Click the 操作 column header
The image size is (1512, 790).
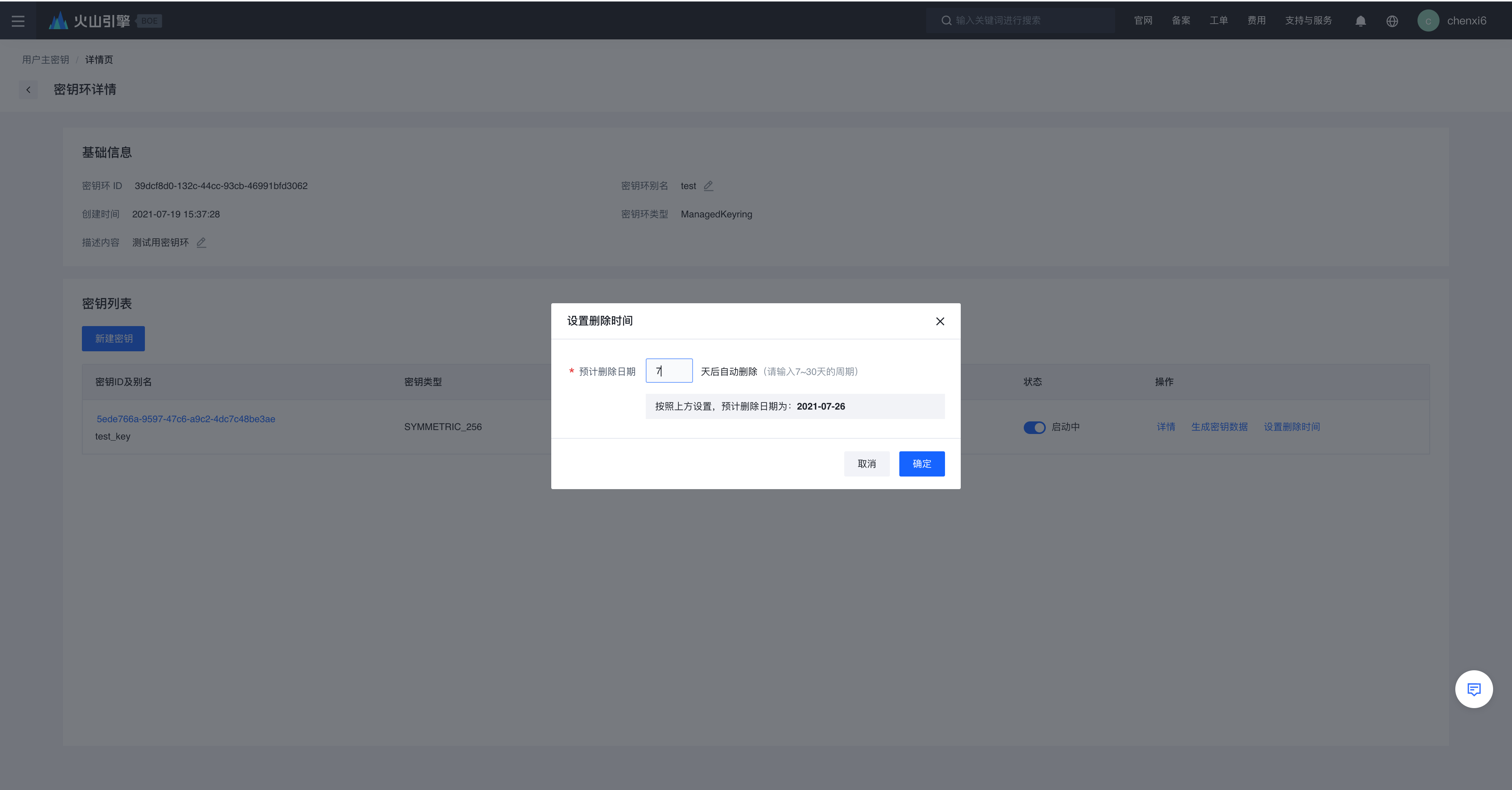point(1165,382)
